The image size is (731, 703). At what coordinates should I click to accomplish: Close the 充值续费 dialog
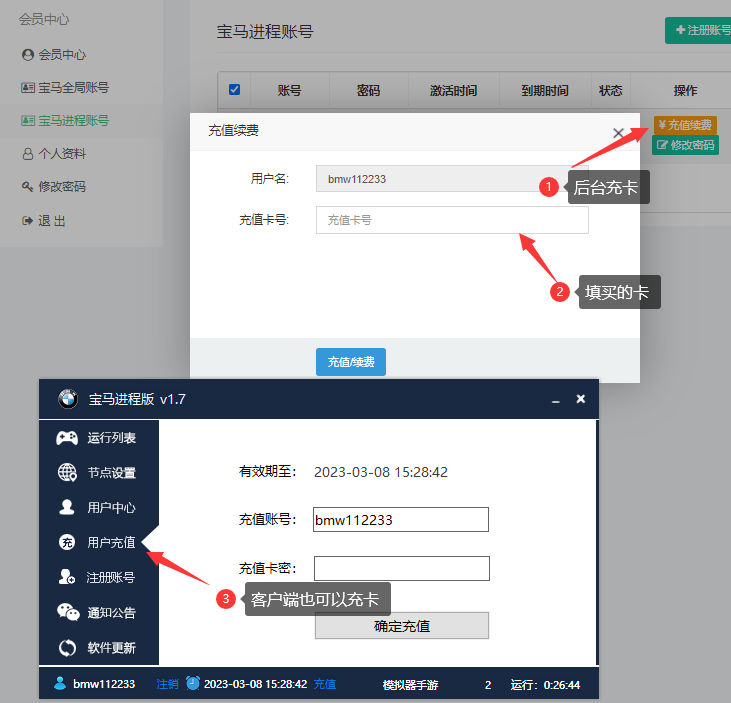point(618,133)
